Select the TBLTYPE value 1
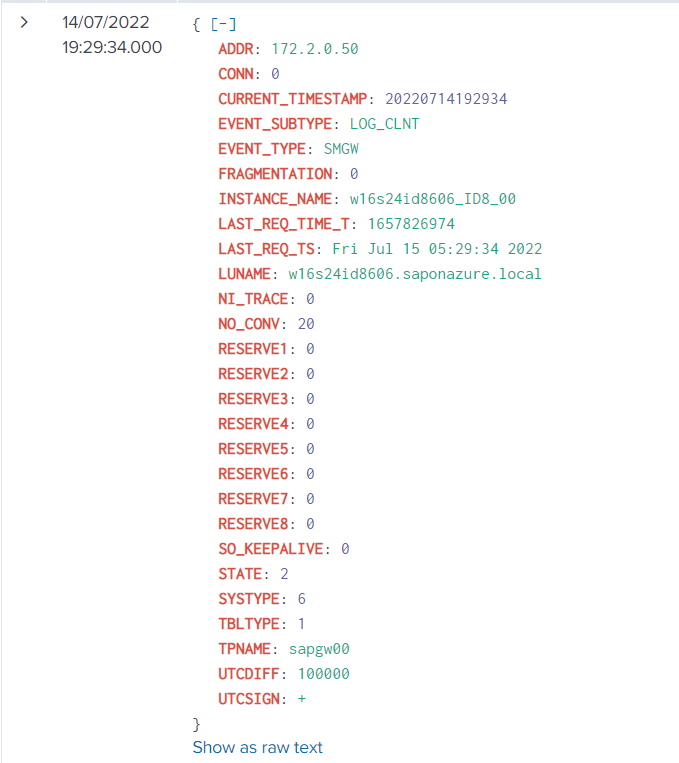This screenshot has width=679, height=763. (x=301, y=623)
